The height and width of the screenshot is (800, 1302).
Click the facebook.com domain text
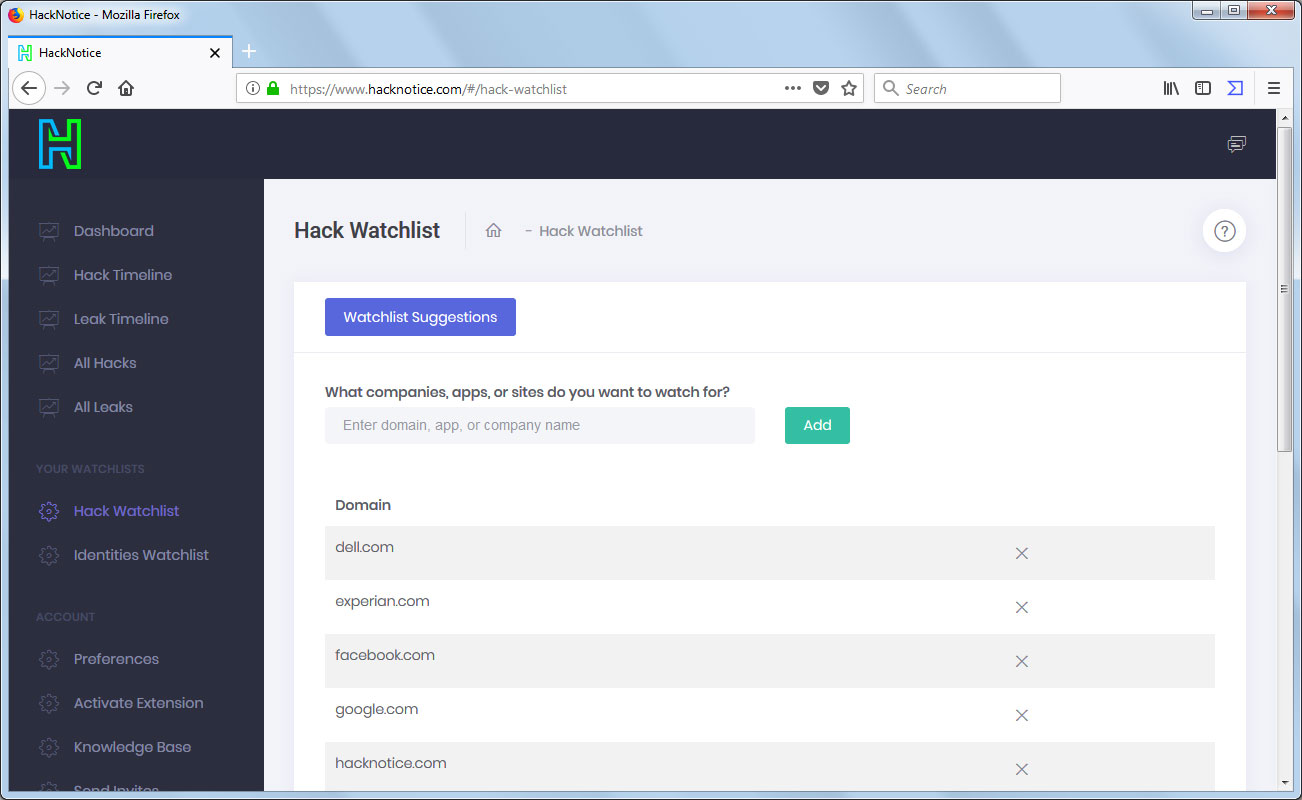point(385,655)
